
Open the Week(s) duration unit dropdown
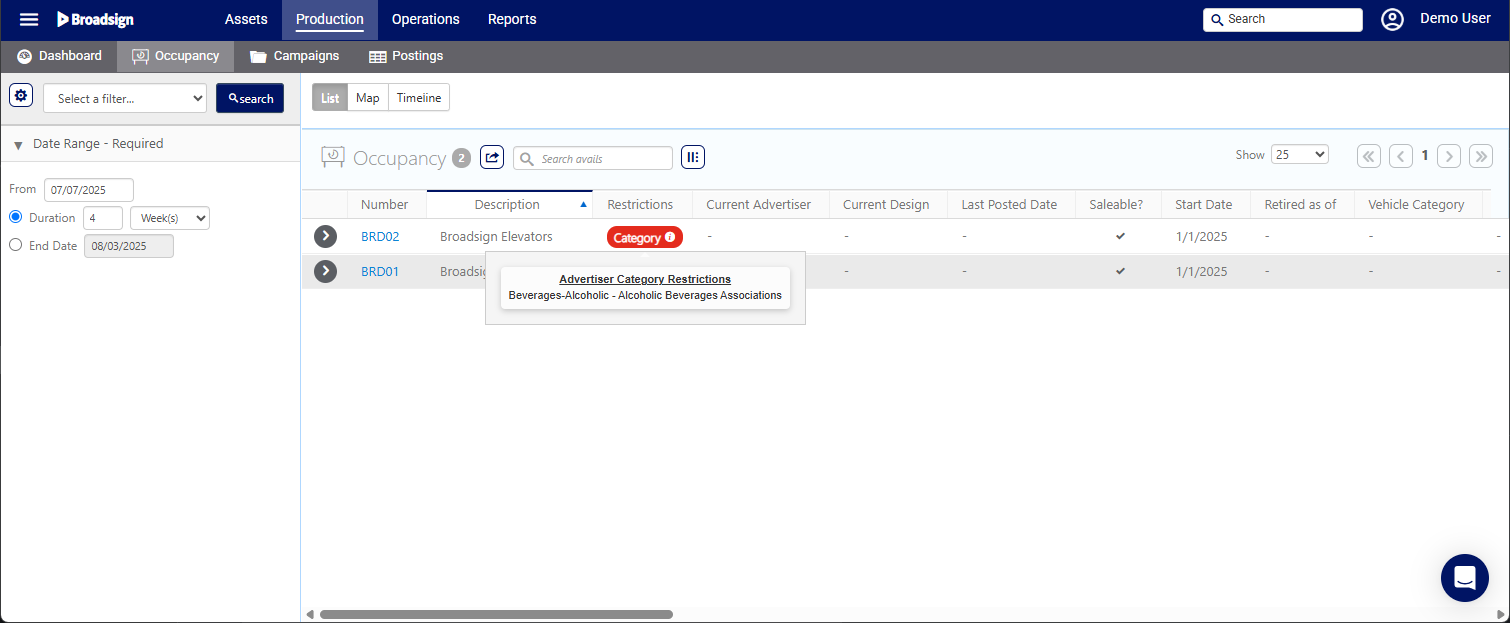click(x=170, y=218)
